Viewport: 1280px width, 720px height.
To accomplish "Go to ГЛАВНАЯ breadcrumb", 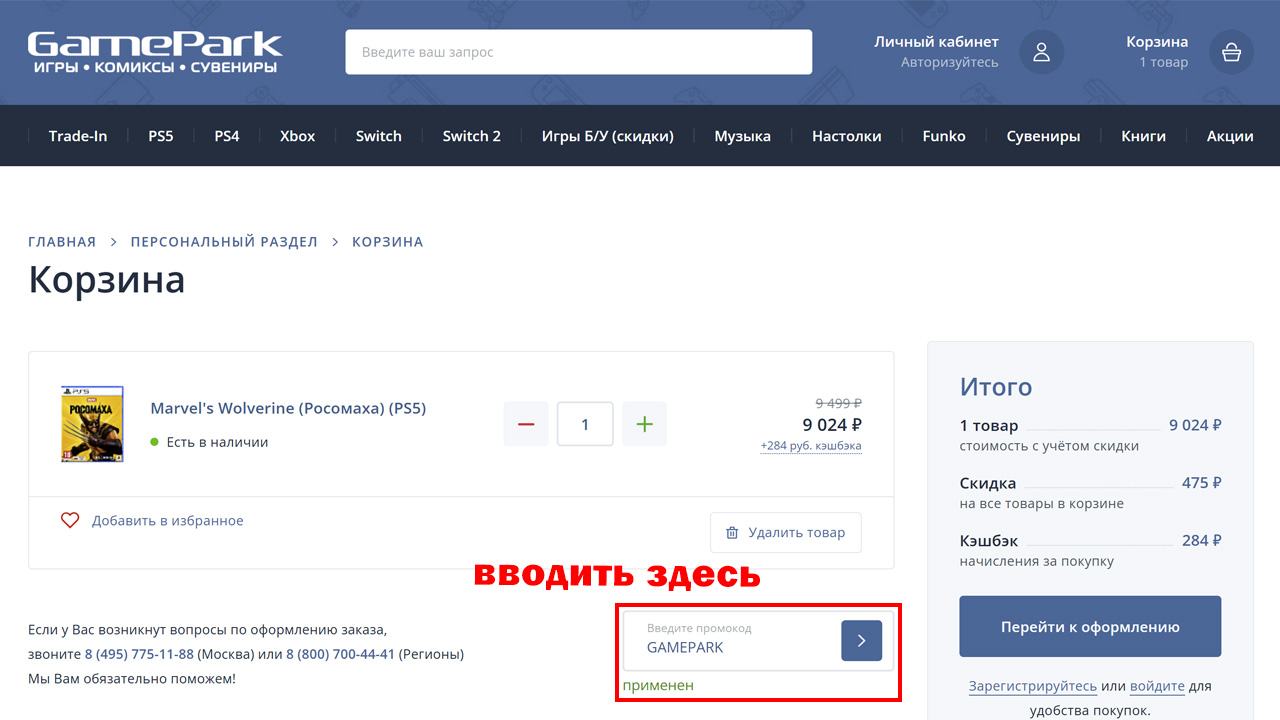I will [x=62, y=242].
